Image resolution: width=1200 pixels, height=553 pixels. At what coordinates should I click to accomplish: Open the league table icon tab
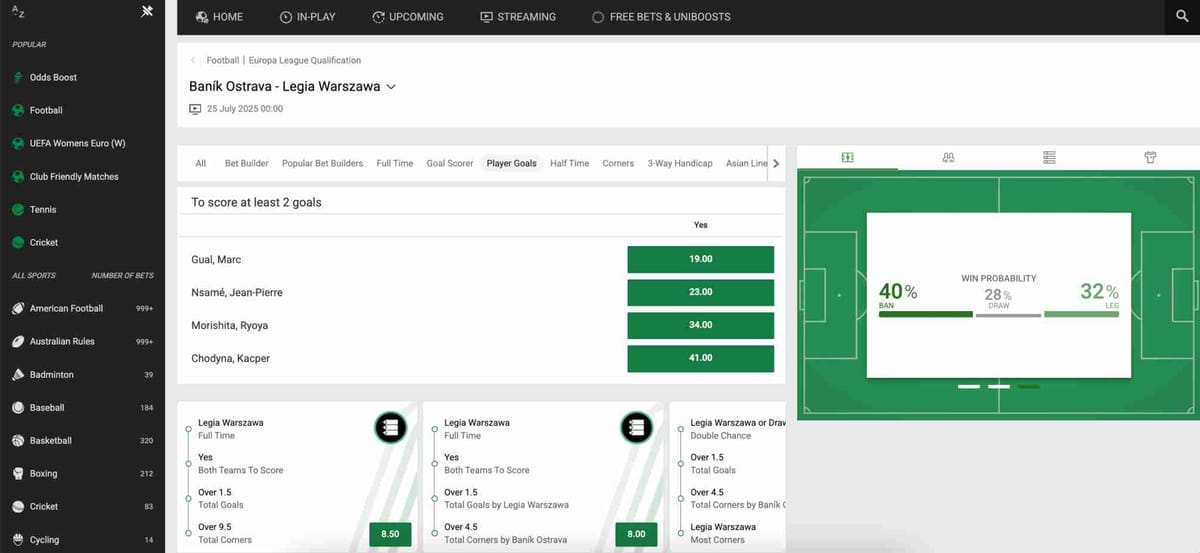point(1049,157)
